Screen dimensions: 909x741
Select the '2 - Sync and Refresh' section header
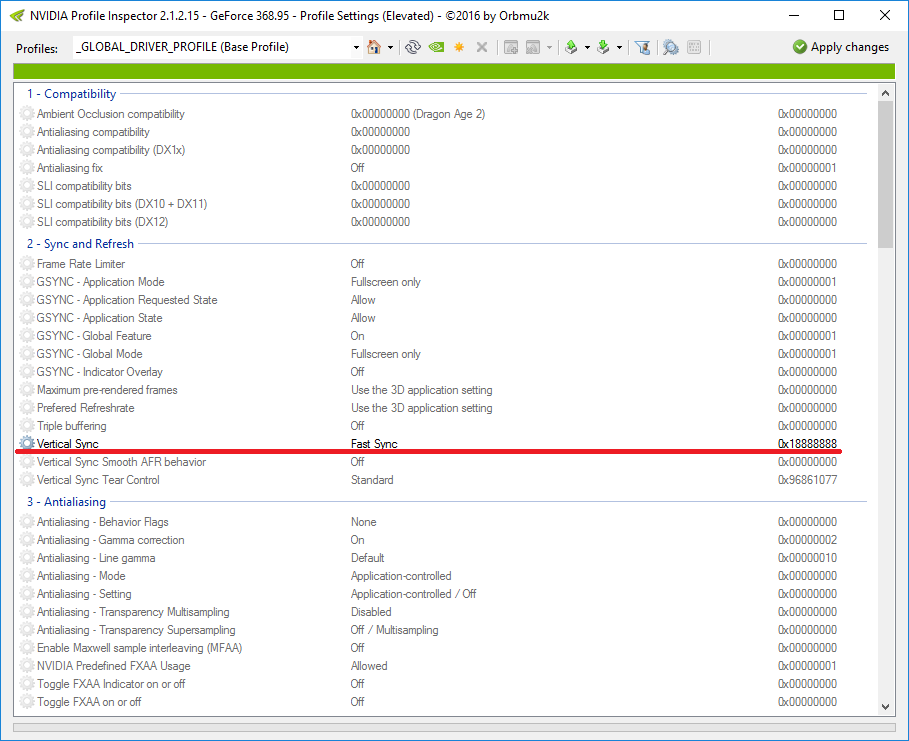point(80,244)
